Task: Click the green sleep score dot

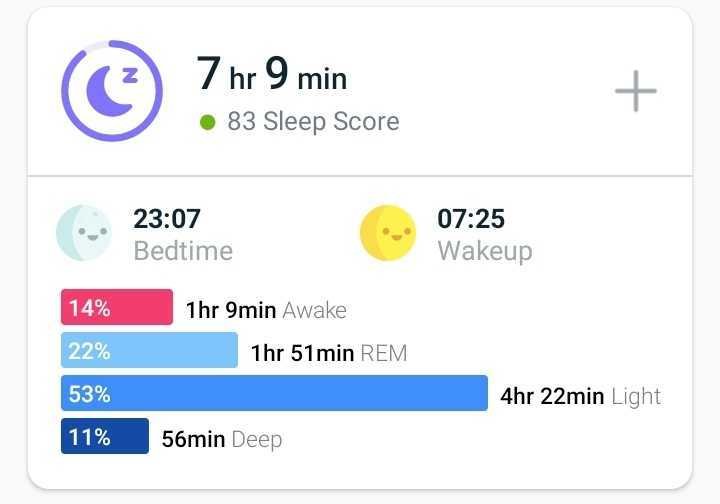Action: [208, 122]
